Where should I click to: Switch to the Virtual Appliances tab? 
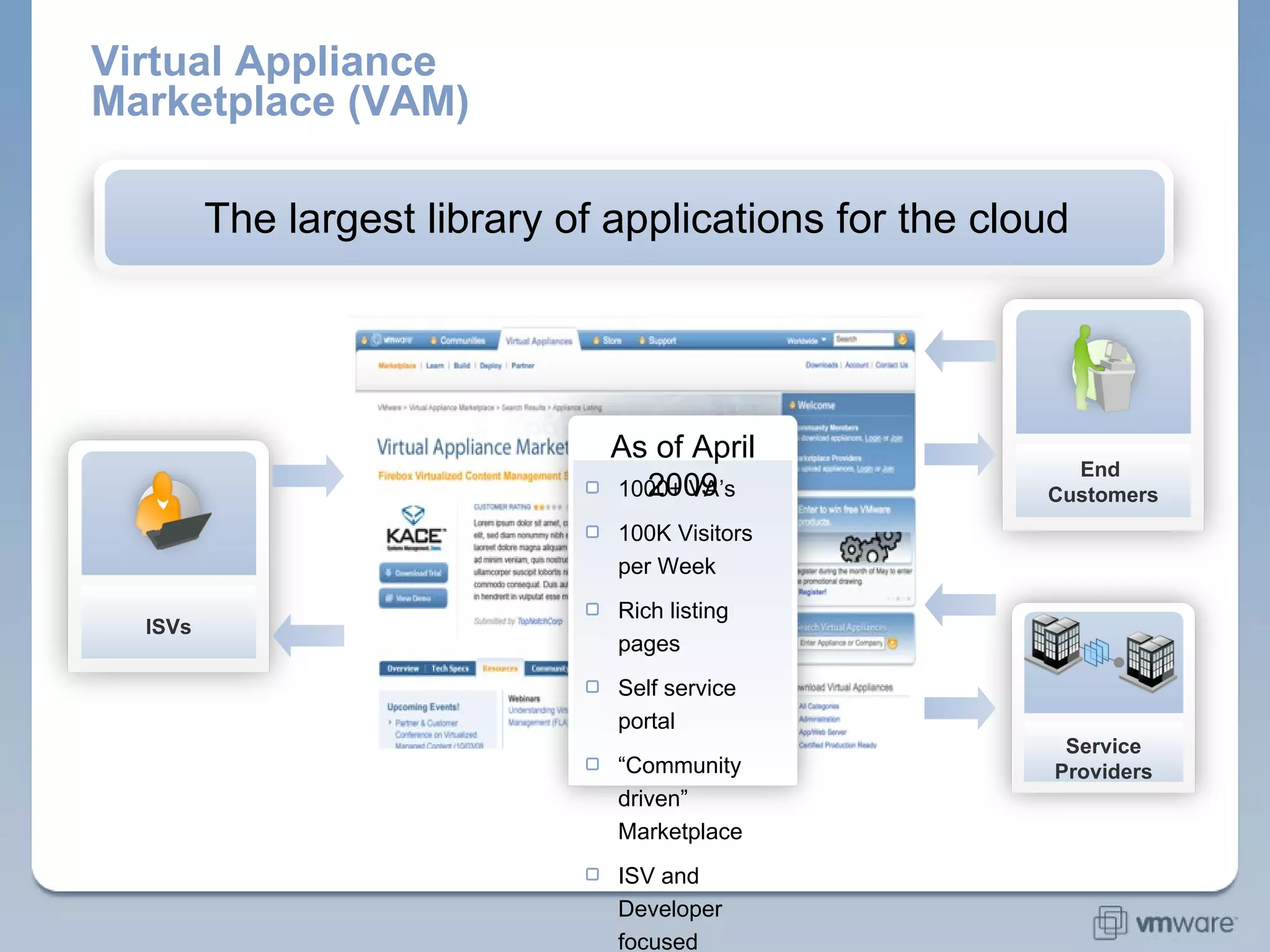(x=539, y=341)
